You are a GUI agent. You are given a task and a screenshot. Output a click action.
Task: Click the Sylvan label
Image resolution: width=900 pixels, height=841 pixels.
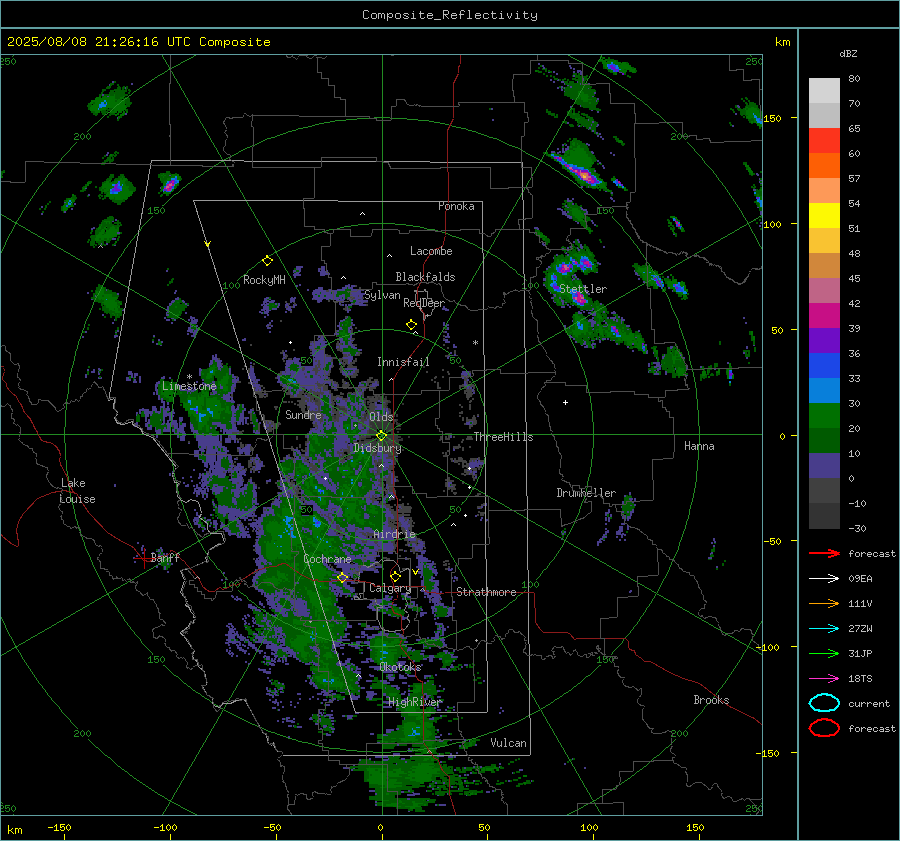point(382,295)
